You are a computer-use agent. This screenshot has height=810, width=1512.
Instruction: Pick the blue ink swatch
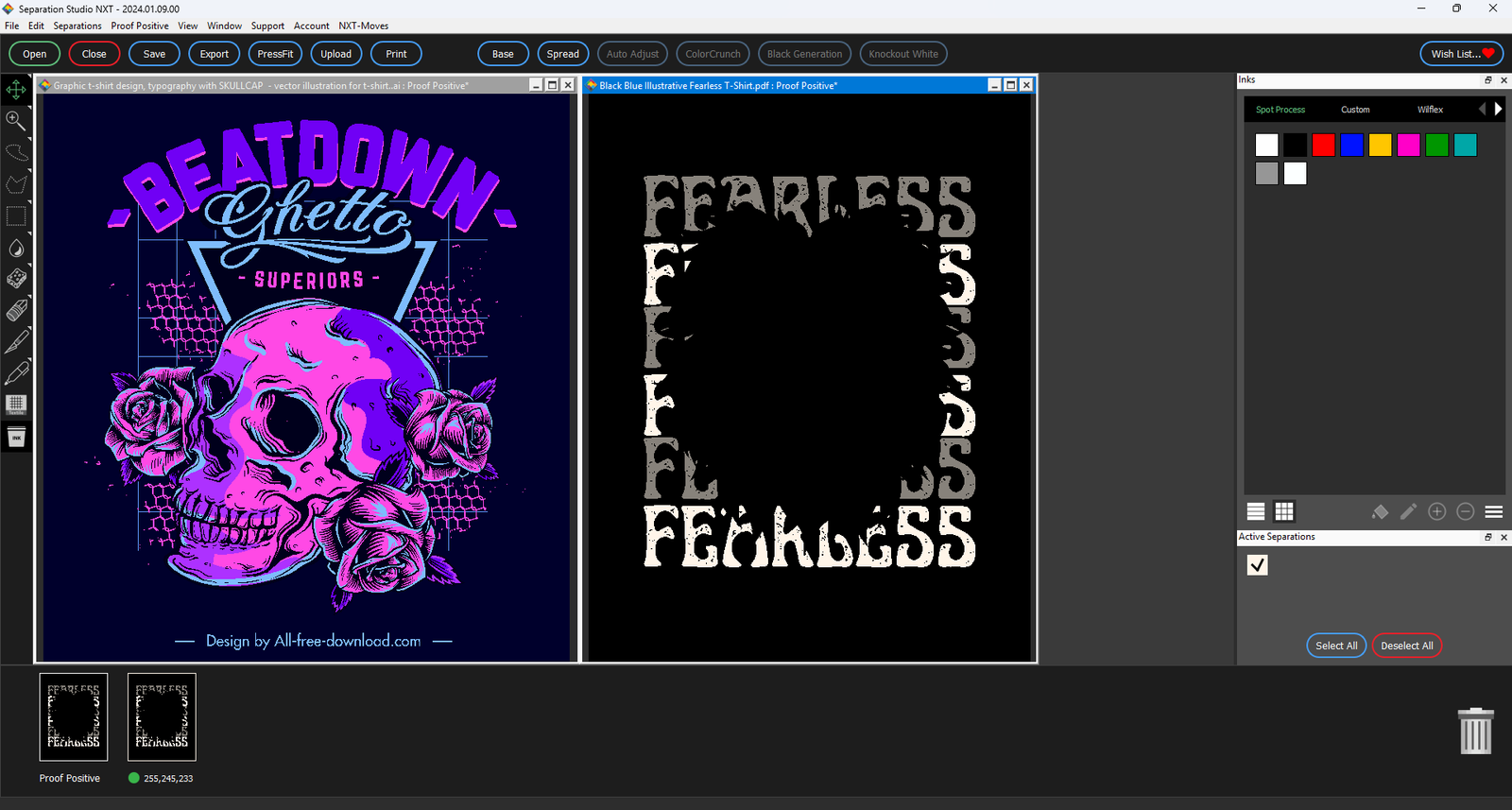pyautogui.click(x=1352, y=145)
